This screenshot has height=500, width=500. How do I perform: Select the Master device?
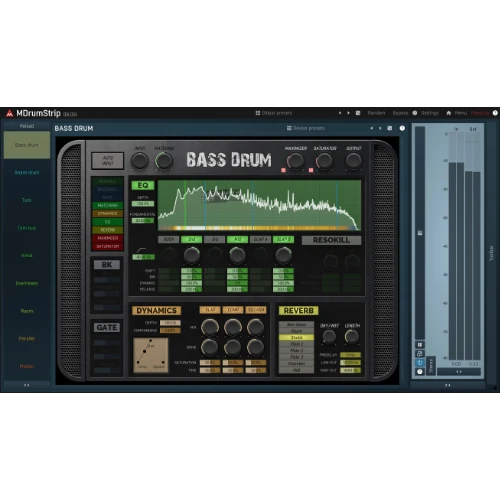27,366
